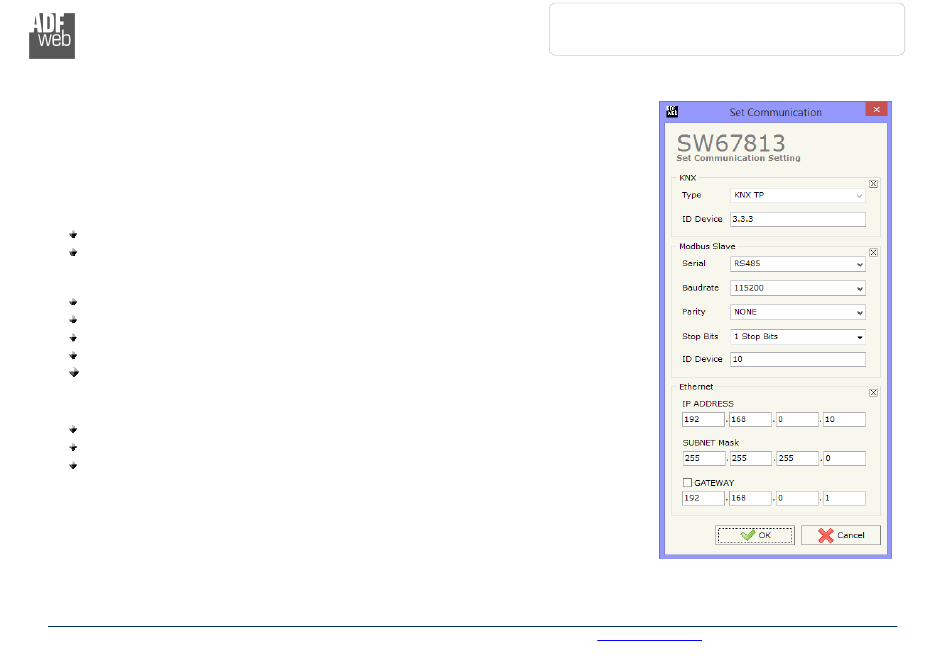Image resolution: width=950 pixels, height=659 pixels.
Task: Click IP ADDRESS third octet 0
Action: [x=797, y=419]
